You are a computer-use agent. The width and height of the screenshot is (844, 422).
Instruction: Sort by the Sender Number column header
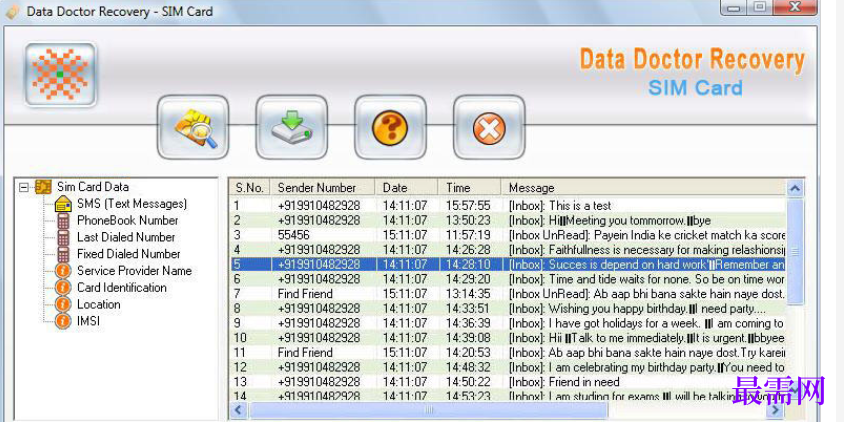[x=322, y=187]
